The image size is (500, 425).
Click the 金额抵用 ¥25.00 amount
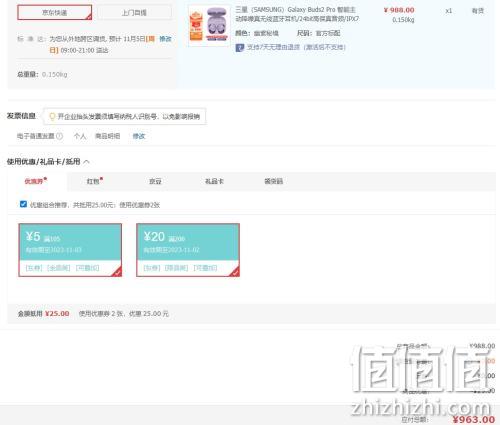coord(57,314)
